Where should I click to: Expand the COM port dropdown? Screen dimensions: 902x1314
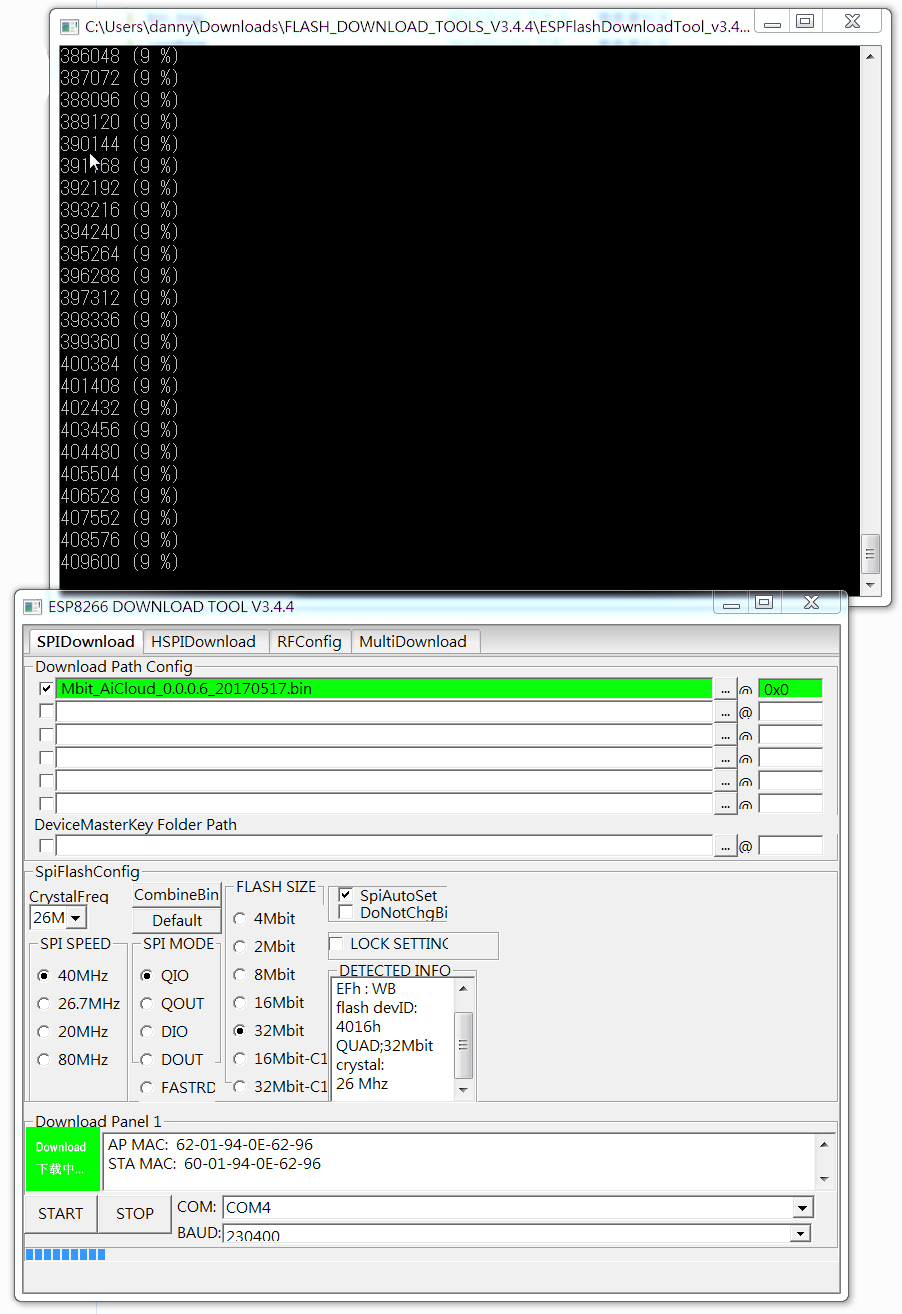click(801, 1208)
